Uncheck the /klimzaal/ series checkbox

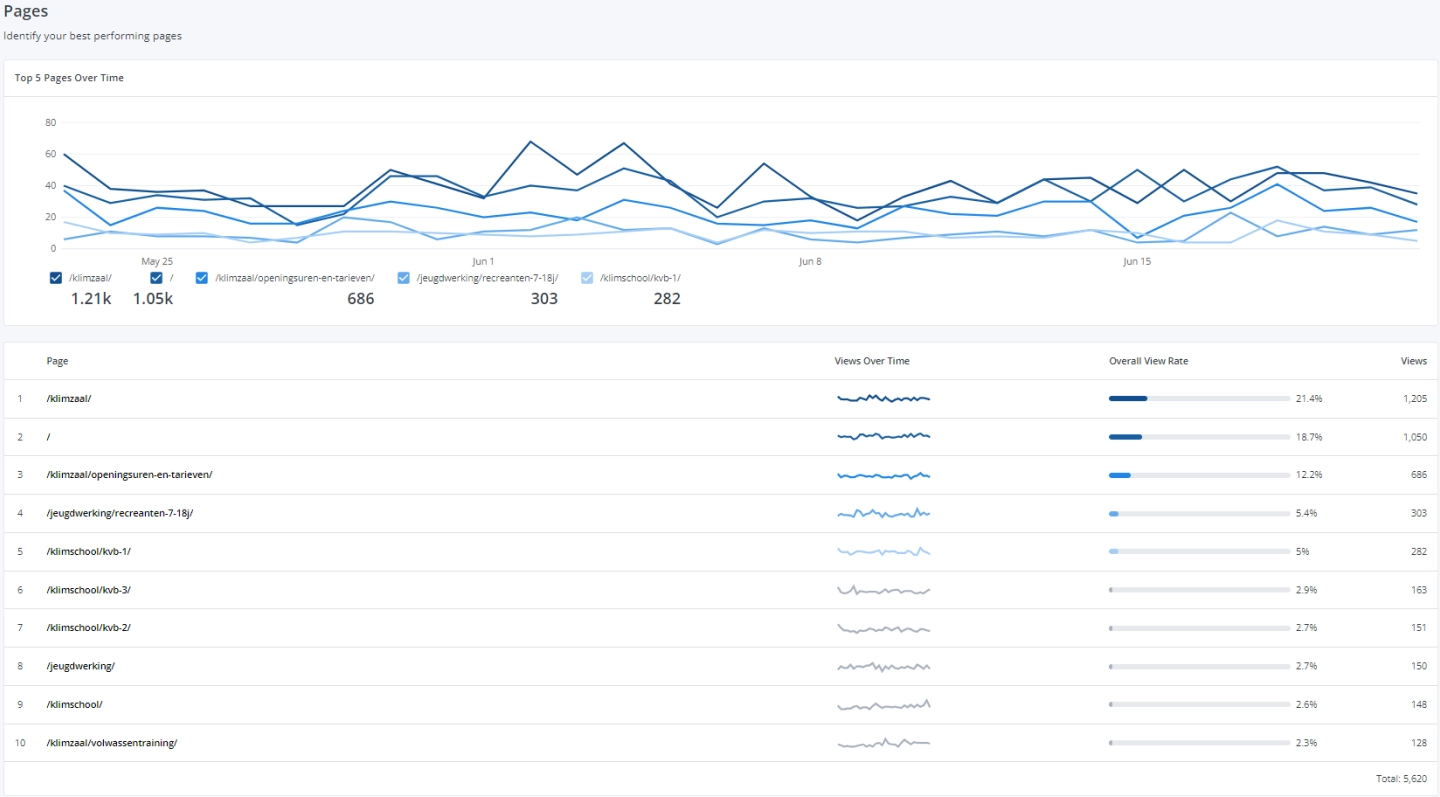tap(56, 278)
